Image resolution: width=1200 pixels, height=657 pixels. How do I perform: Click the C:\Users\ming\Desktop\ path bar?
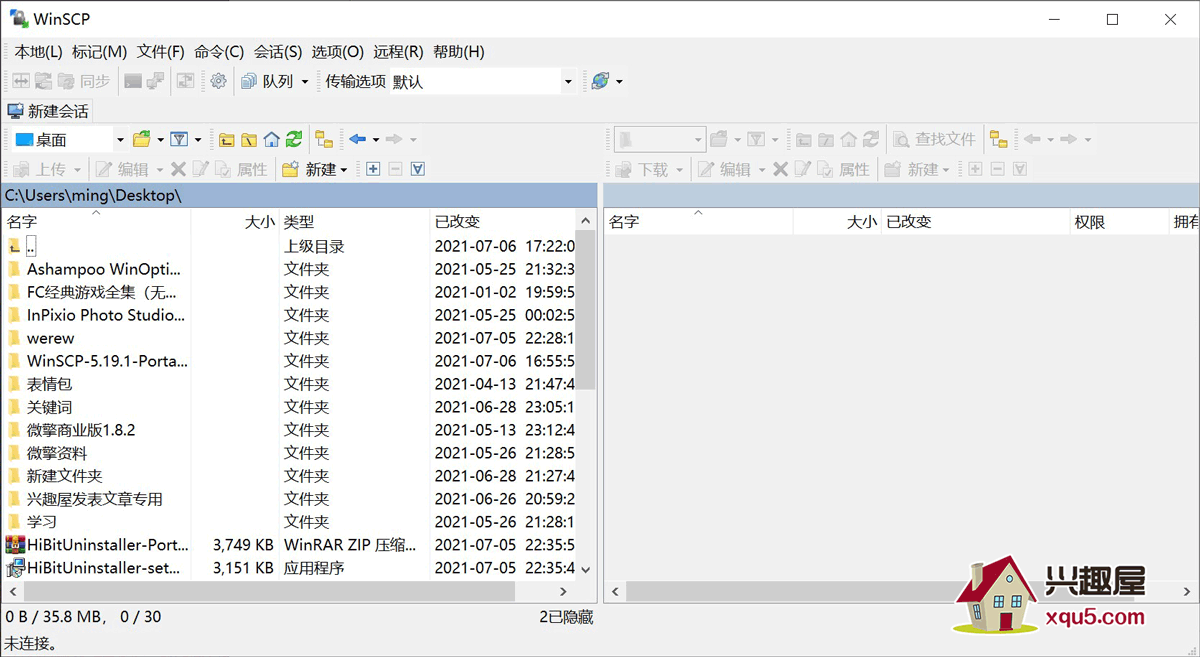coord(299,196)
